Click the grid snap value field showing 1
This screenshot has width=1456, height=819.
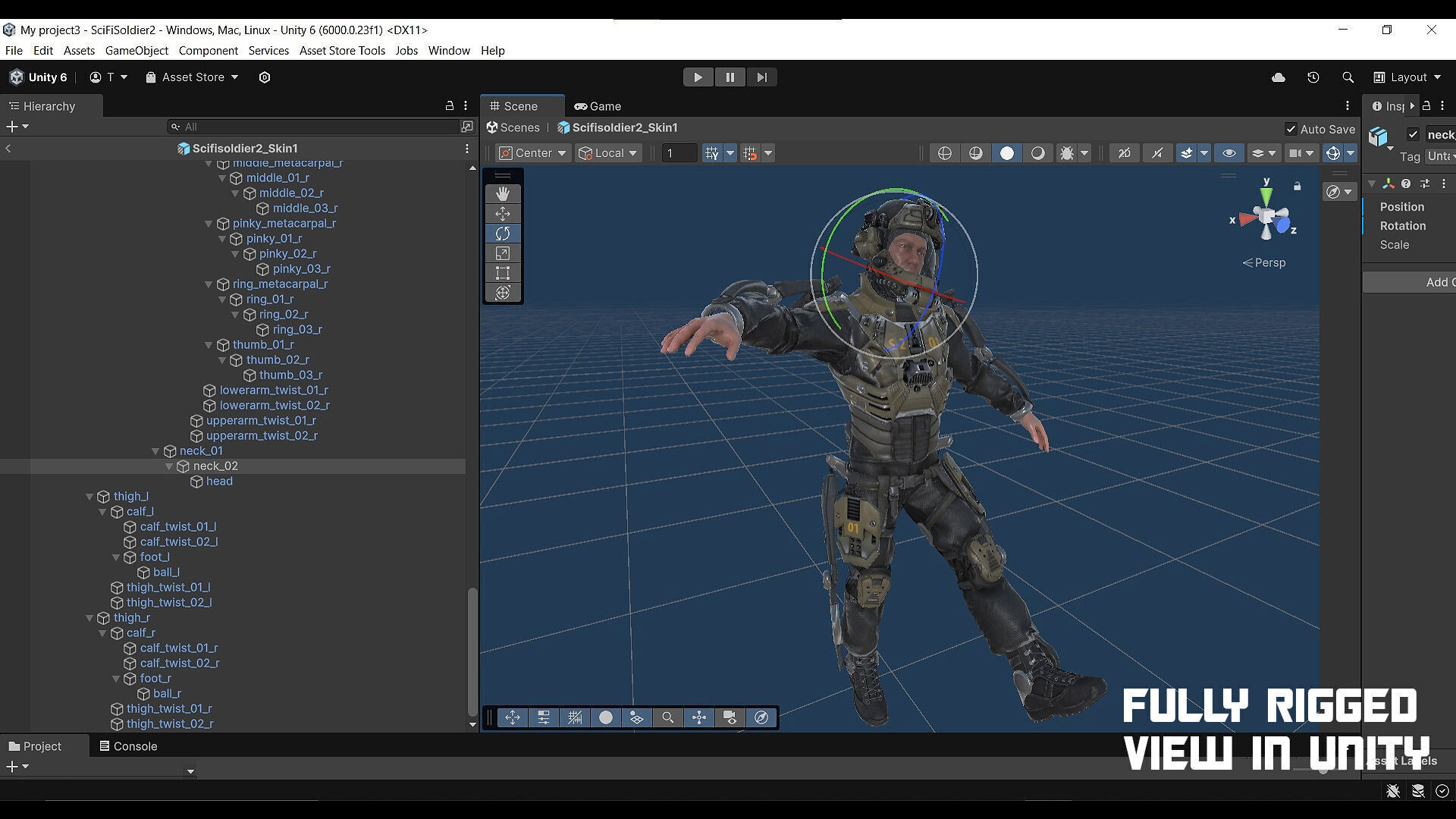tap(679, 153)
